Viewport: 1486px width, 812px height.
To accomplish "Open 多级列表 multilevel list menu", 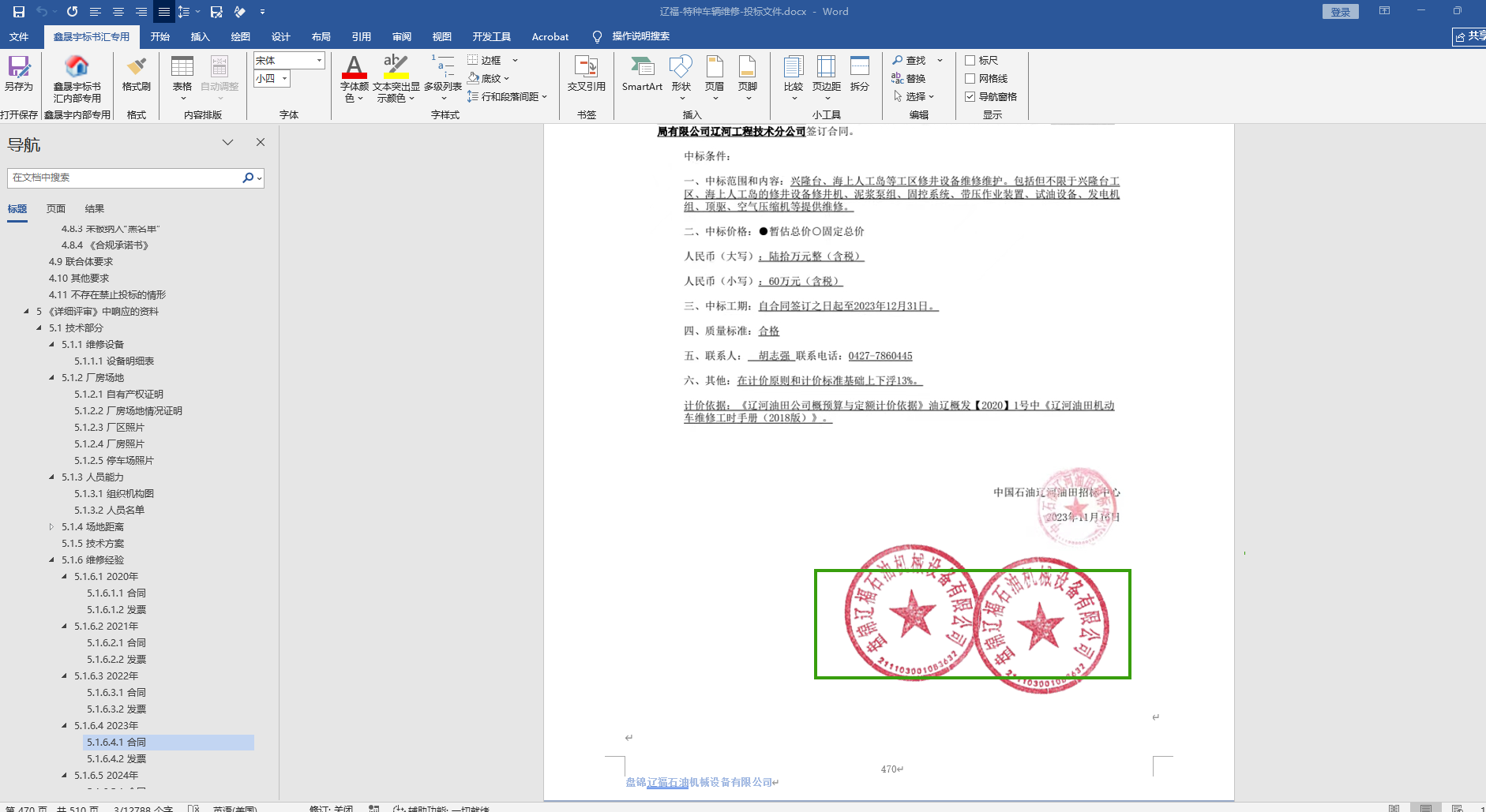I will [x=443, y=78].
